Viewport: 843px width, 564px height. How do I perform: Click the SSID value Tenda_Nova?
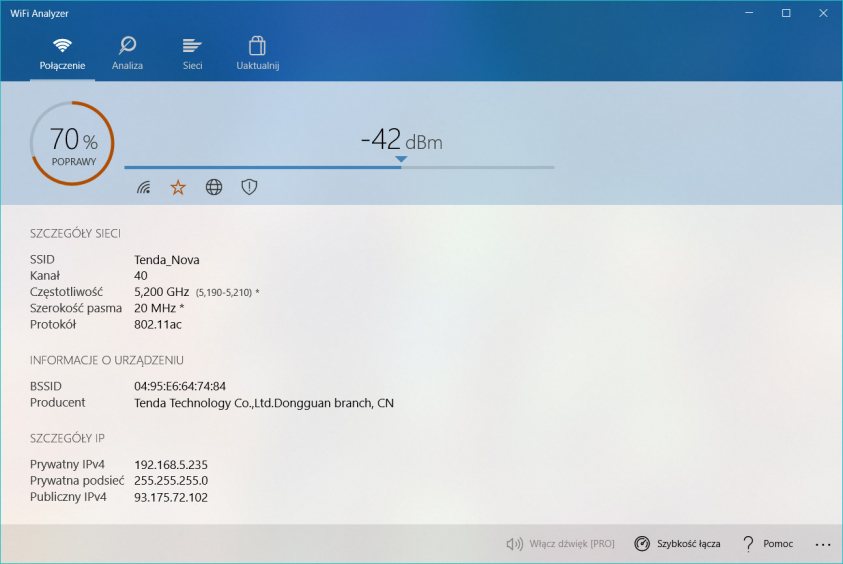(x=167, y=260)
